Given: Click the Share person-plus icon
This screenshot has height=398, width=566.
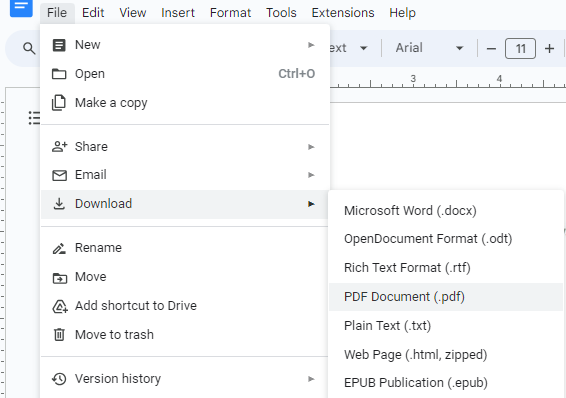Looking at the screenshot, I should (60, 146).
